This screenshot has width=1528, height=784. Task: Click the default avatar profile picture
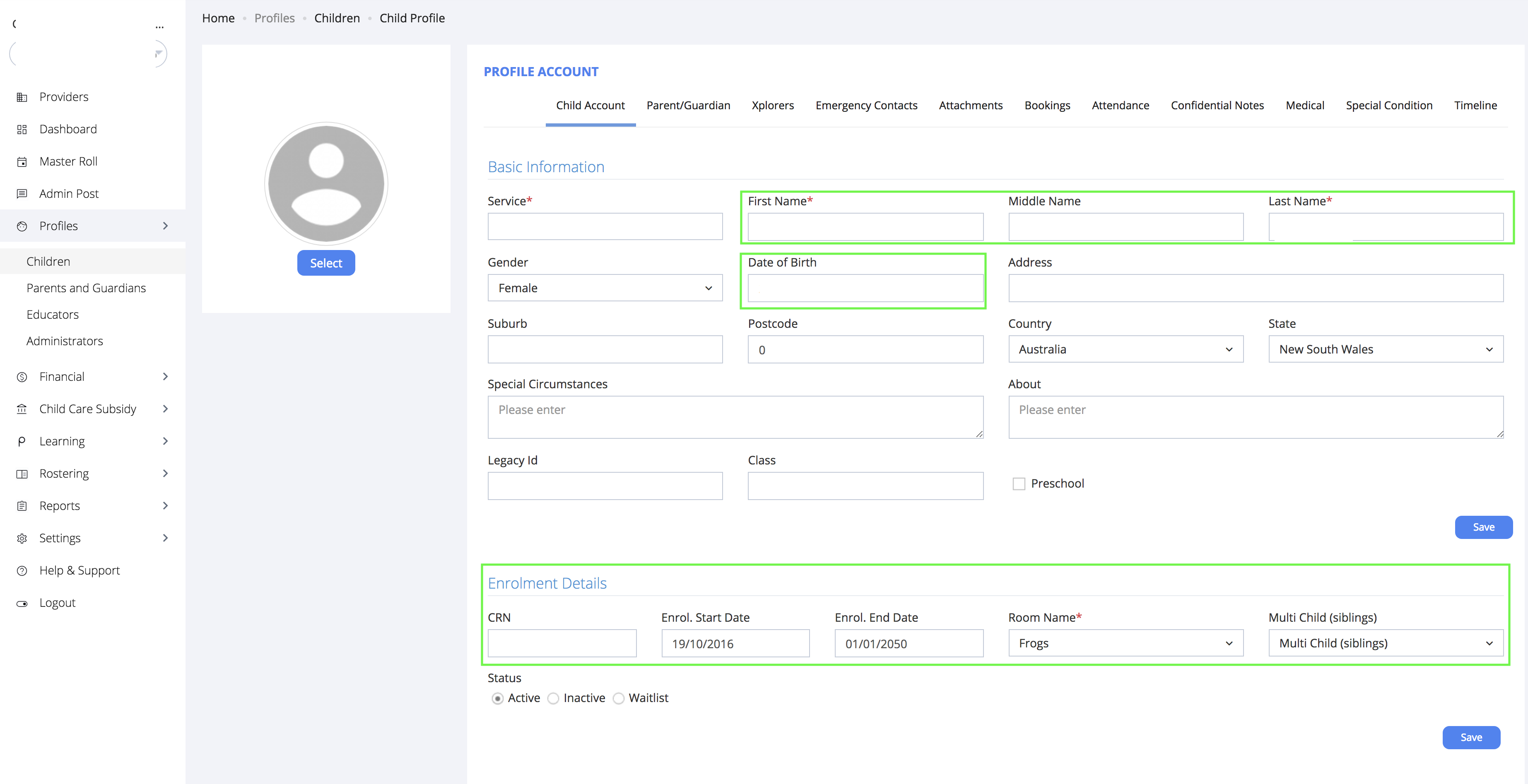326,183
